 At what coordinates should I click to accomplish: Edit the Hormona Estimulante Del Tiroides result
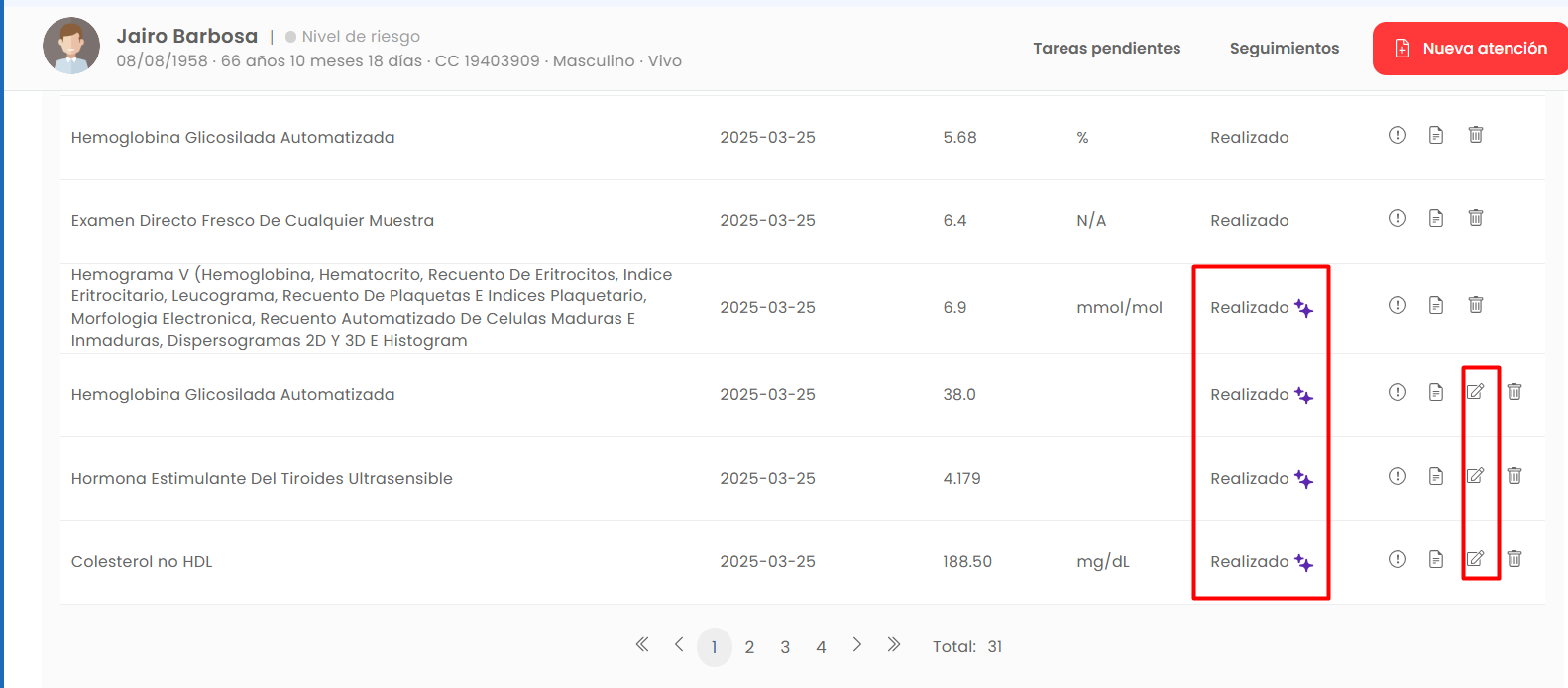(x=1476, y=476)
